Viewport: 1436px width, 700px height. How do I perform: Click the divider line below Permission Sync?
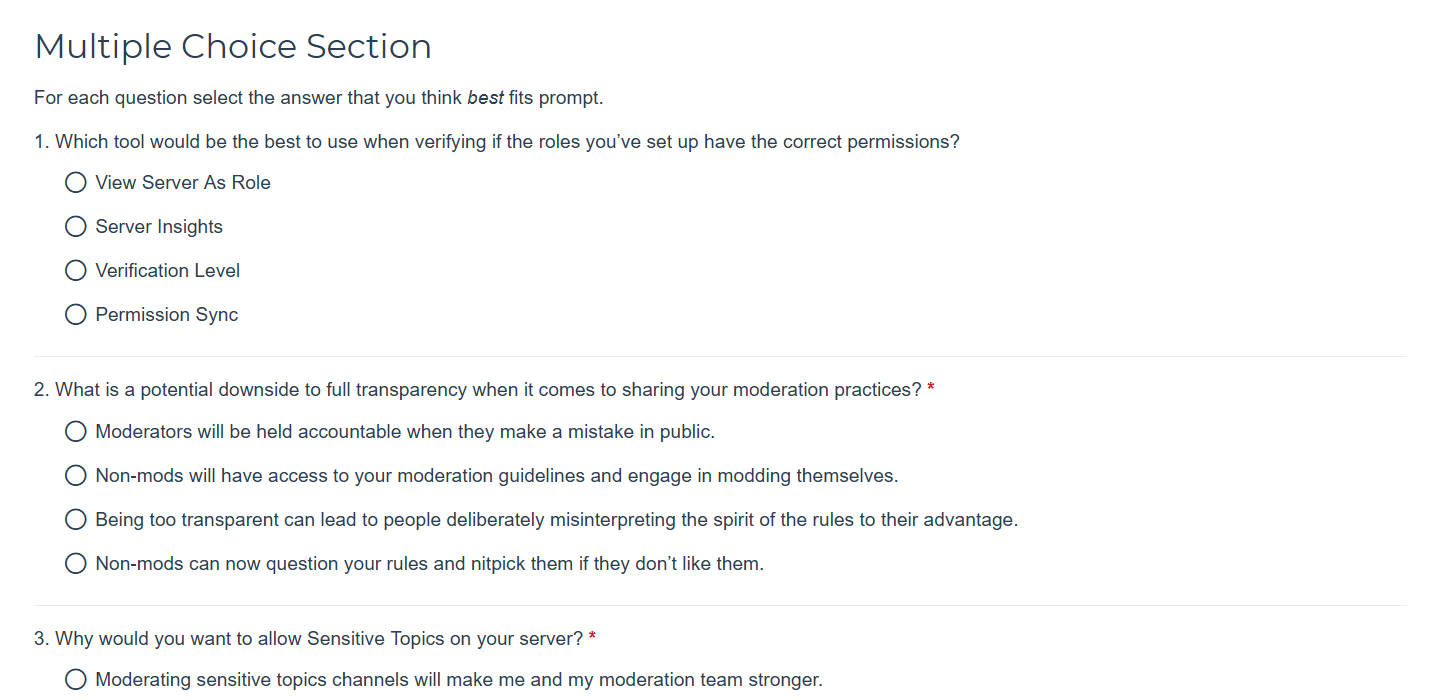(720, 356)
